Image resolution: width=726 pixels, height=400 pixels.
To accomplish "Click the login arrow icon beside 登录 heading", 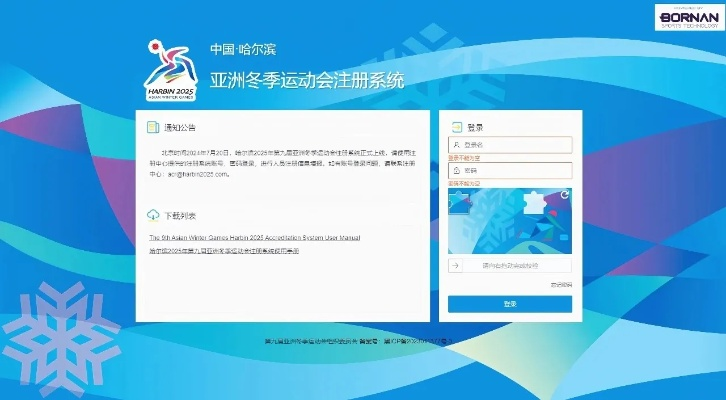I will [x=457, y=127].
